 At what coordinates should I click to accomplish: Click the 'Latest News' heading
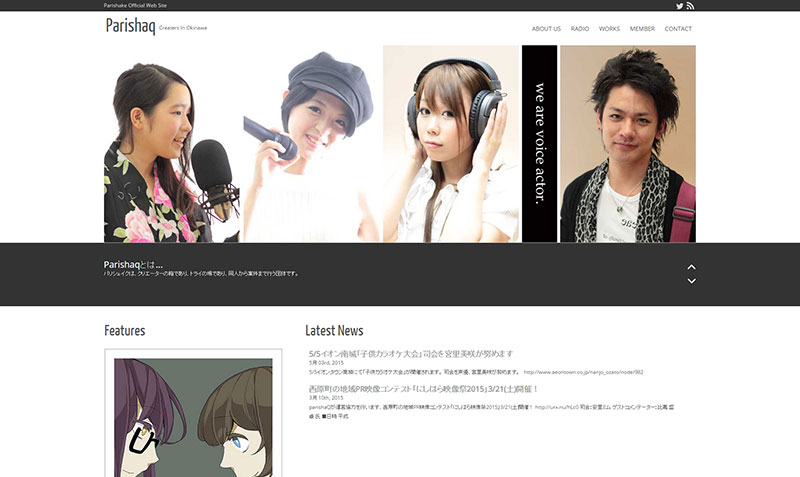[334, 331]
